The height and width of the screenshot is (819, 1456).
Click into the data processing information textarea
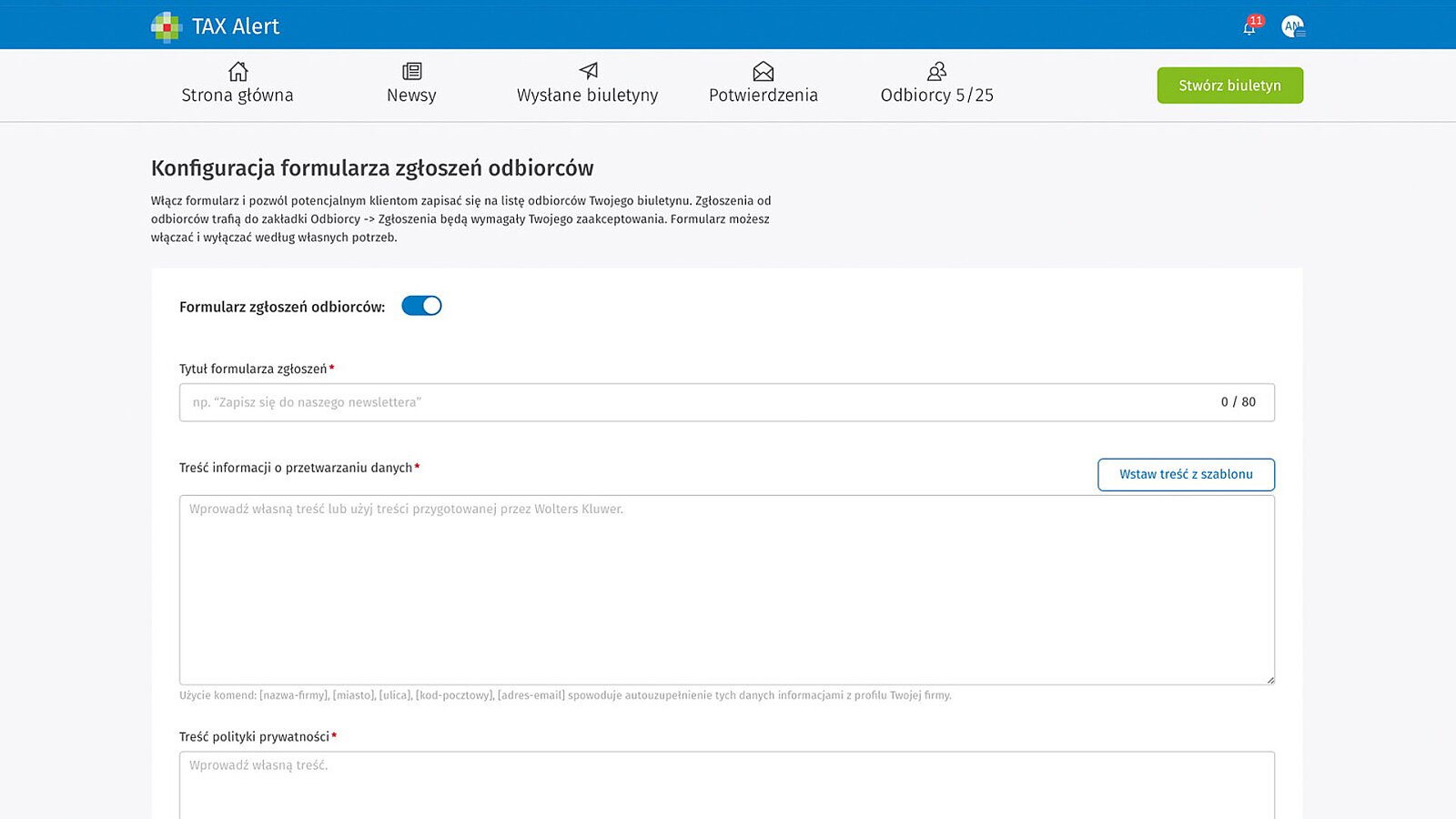click(x=726, y=590)
